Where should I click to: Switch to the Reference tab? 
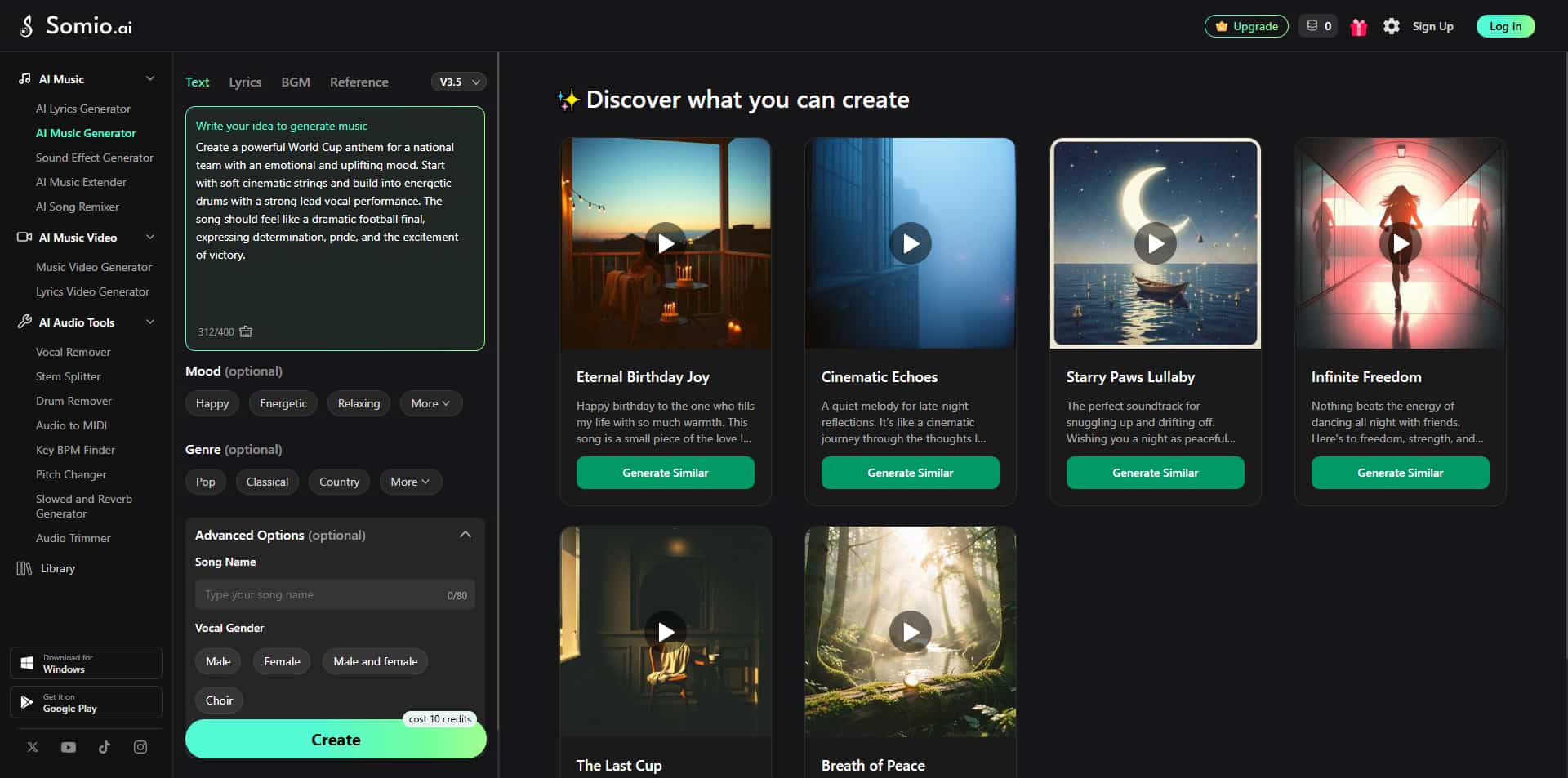coord(359,82)
